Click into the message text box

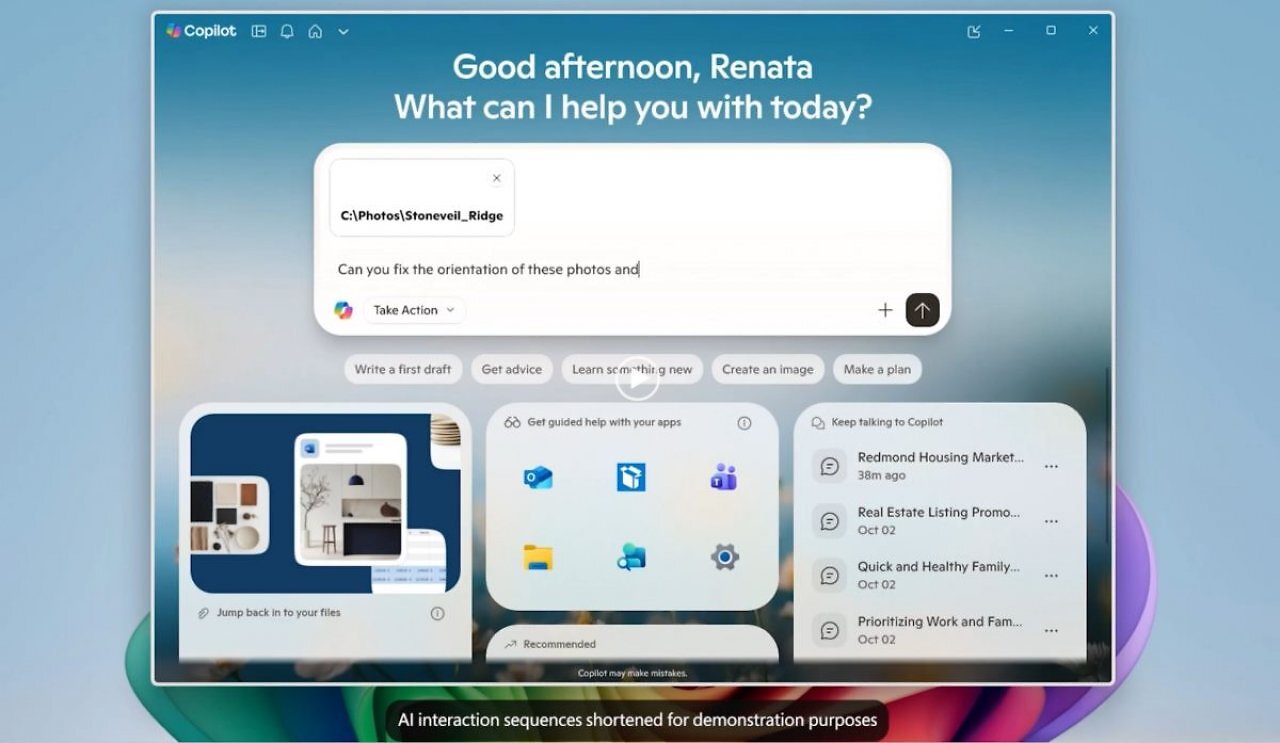coord(632,269)
